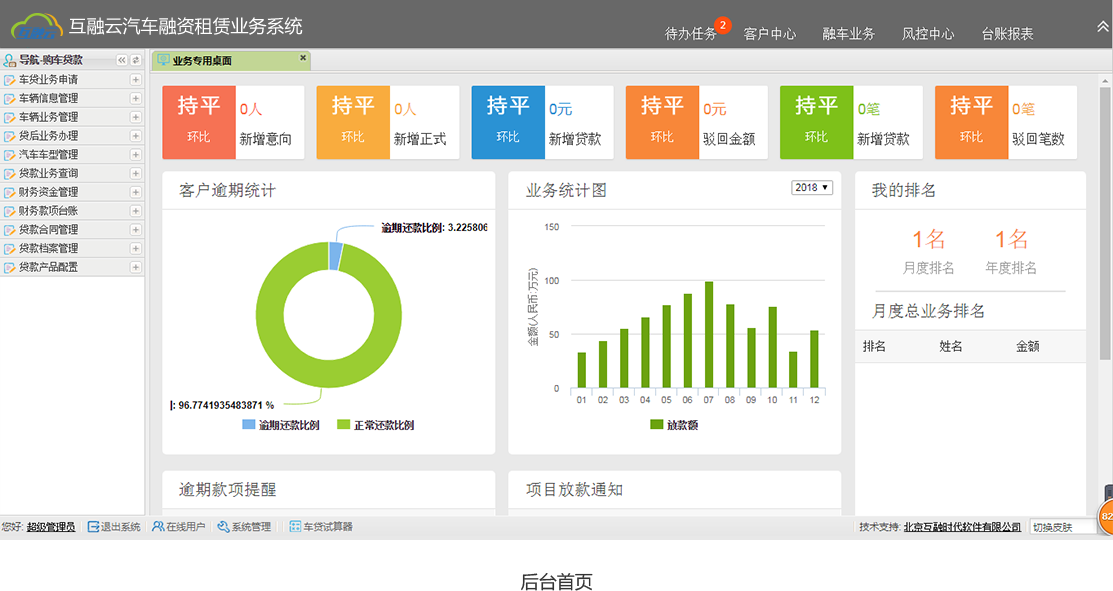Expand the 财务资金管理 plus button
The width and height of the screenshot is (1113, 591).
(x=135, y=192)
